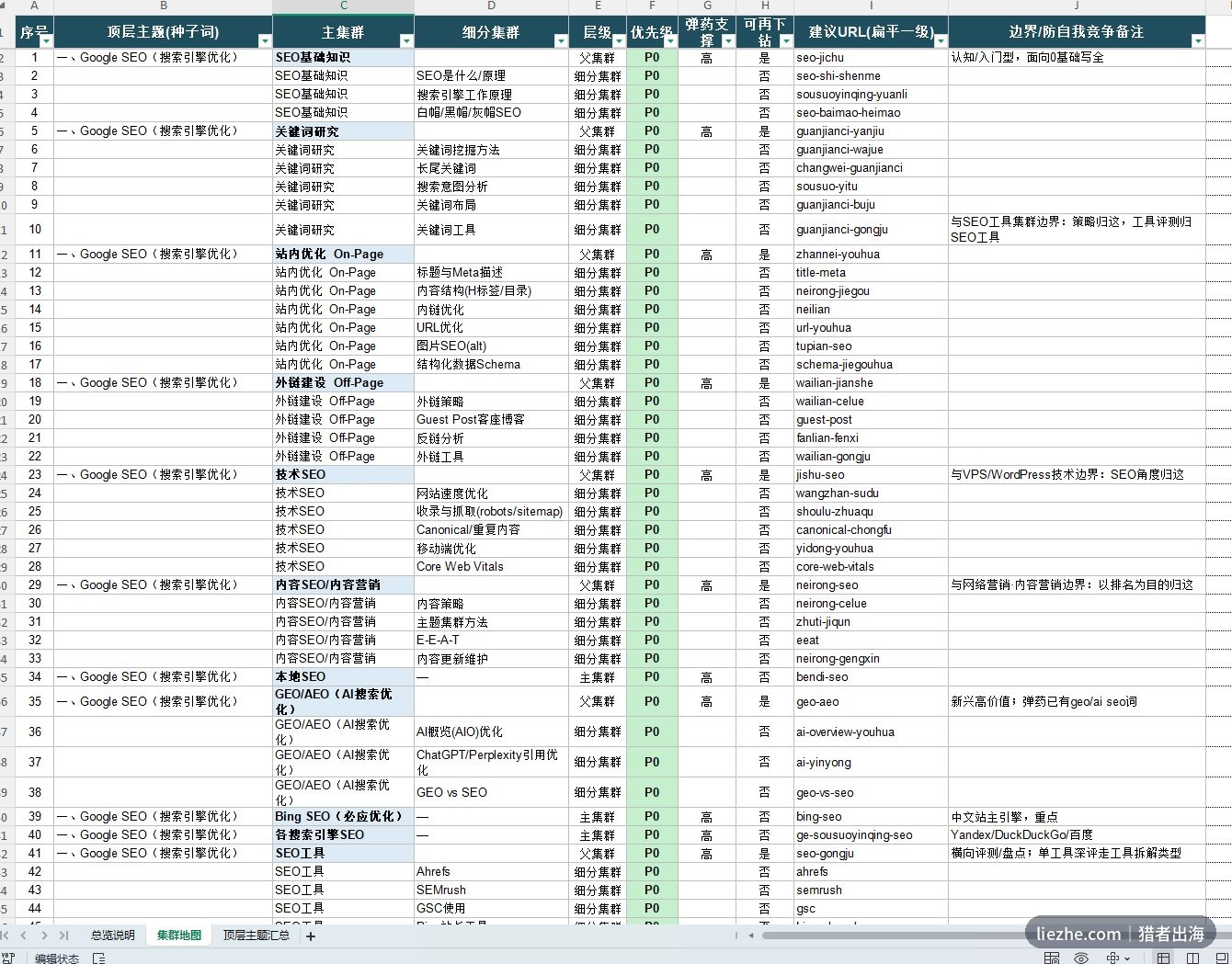Select the E-E-A-T cell

tap(492, 640)
